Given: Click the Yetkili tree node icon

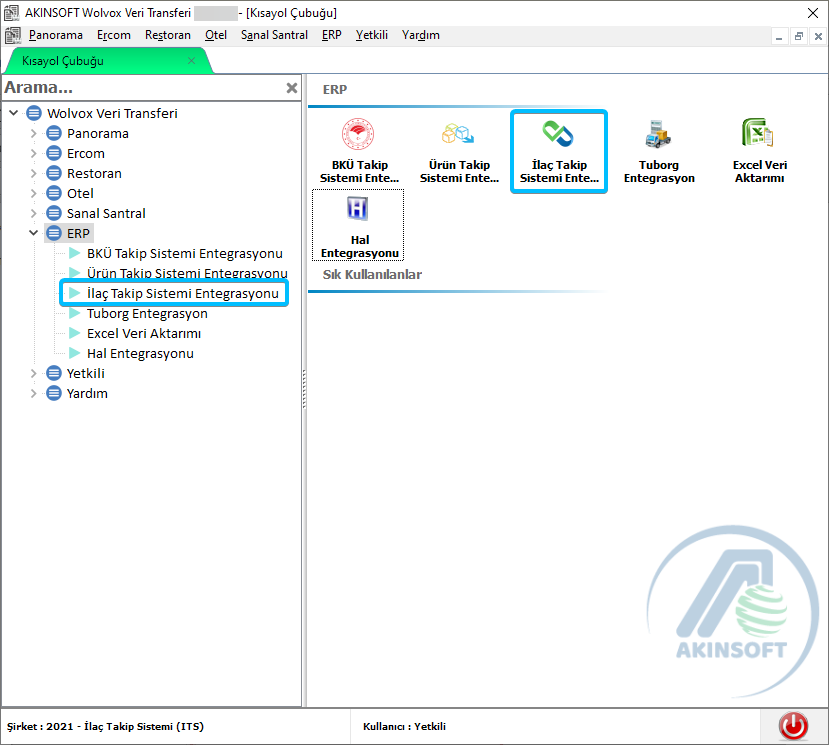Looking at the screenshot, I should coord(54,373).
